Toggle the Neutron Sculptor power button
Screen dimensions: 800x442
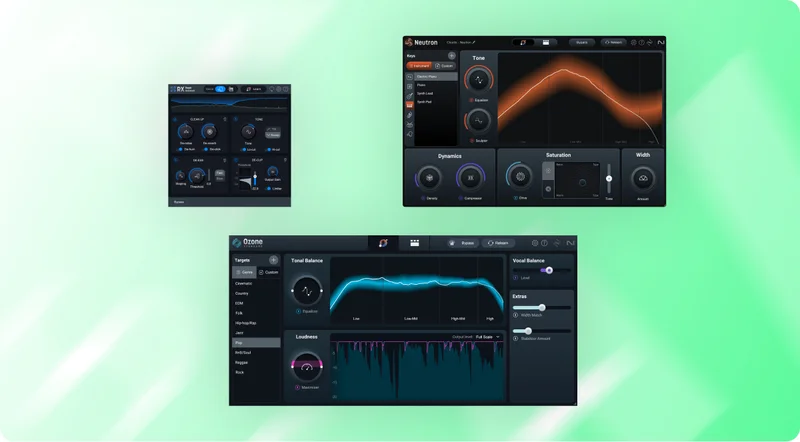click(x=471, y=141)
